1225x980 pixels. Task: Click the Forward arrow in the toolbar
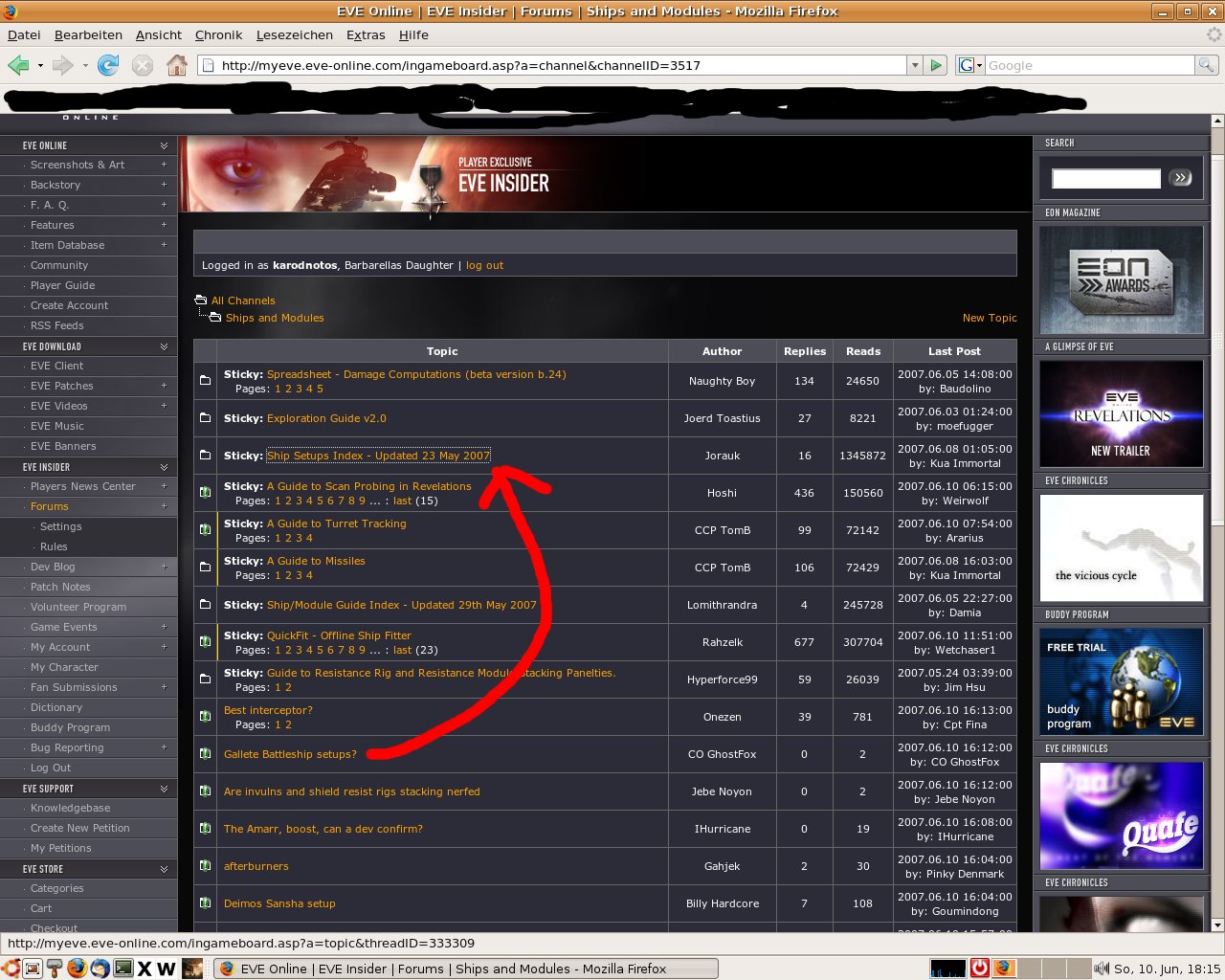click(x=62, y=65)
